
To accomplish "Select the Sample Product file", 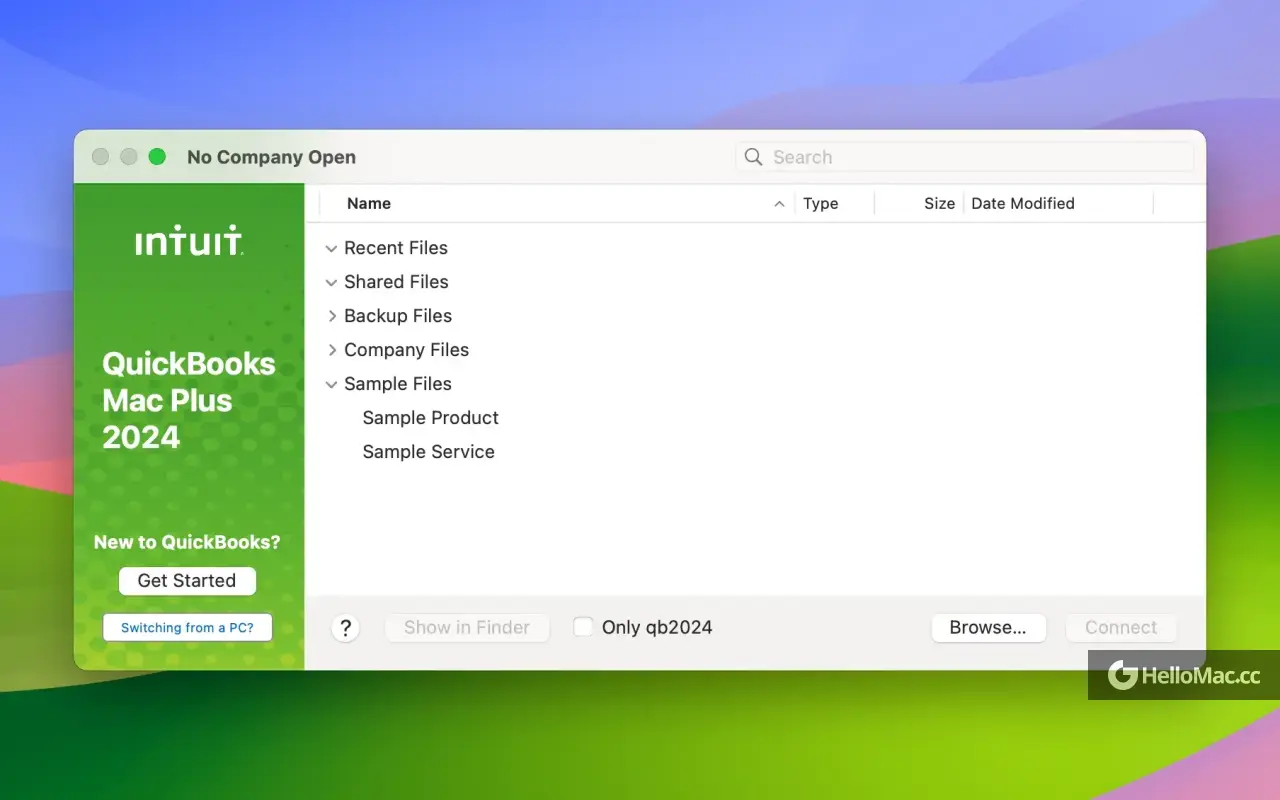I will tap(430, 418).
